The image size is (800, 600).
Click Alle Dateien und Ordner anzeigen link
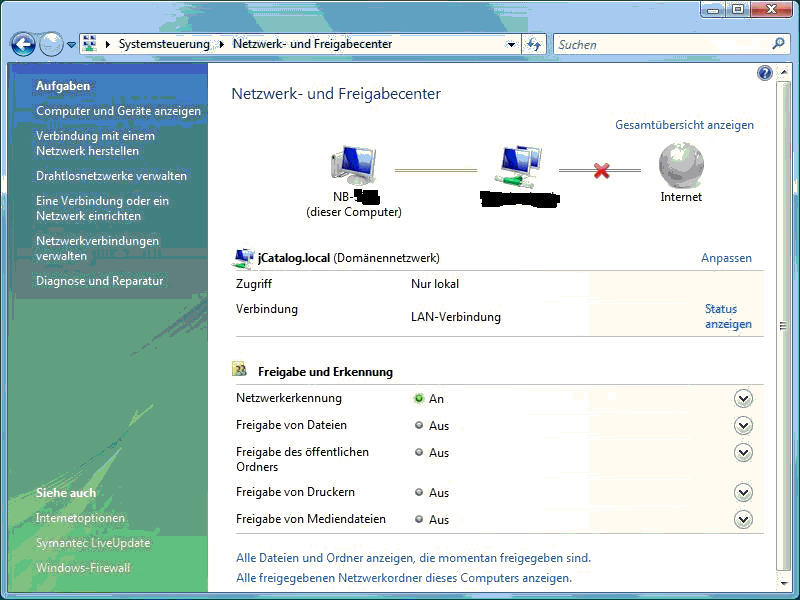click(413, 558)
